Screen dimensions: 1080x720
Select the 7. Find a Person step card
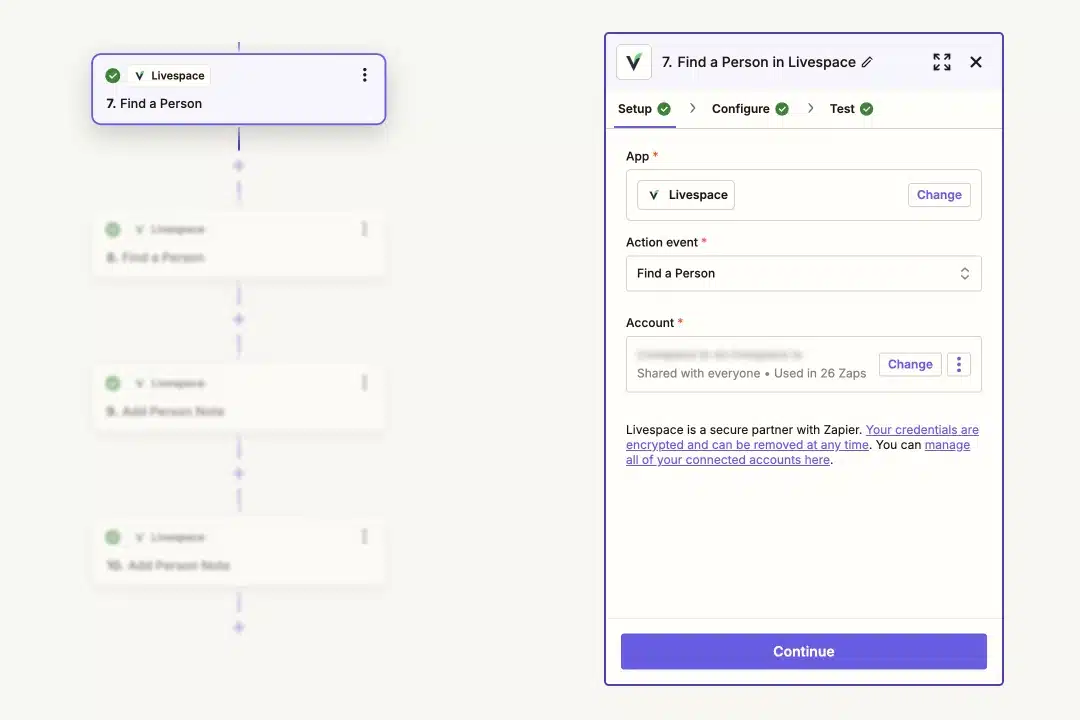pyautogui.click(x=238, y=89)
